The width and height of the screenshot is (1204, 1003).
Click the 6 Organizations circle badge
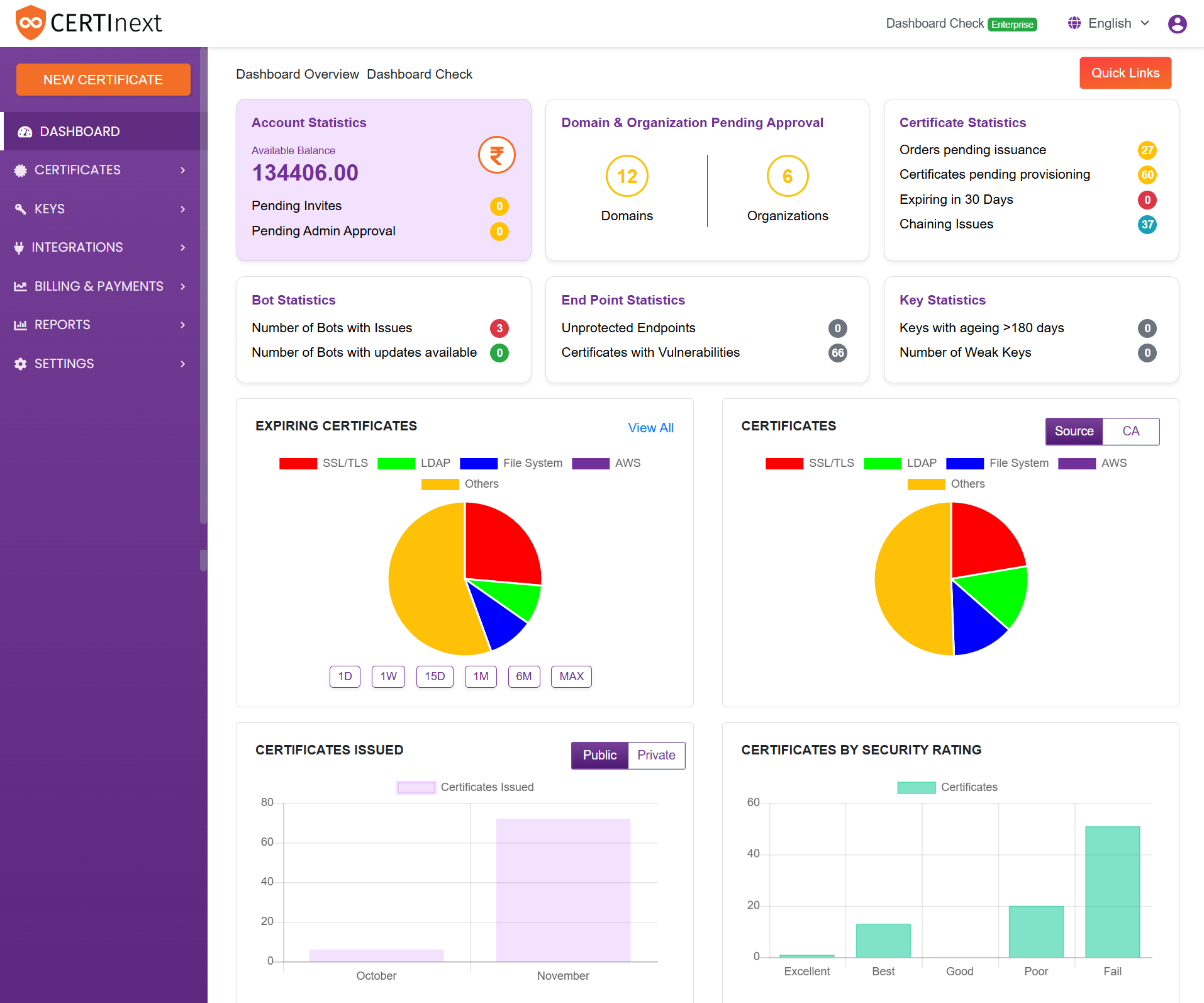pos(788,176)
